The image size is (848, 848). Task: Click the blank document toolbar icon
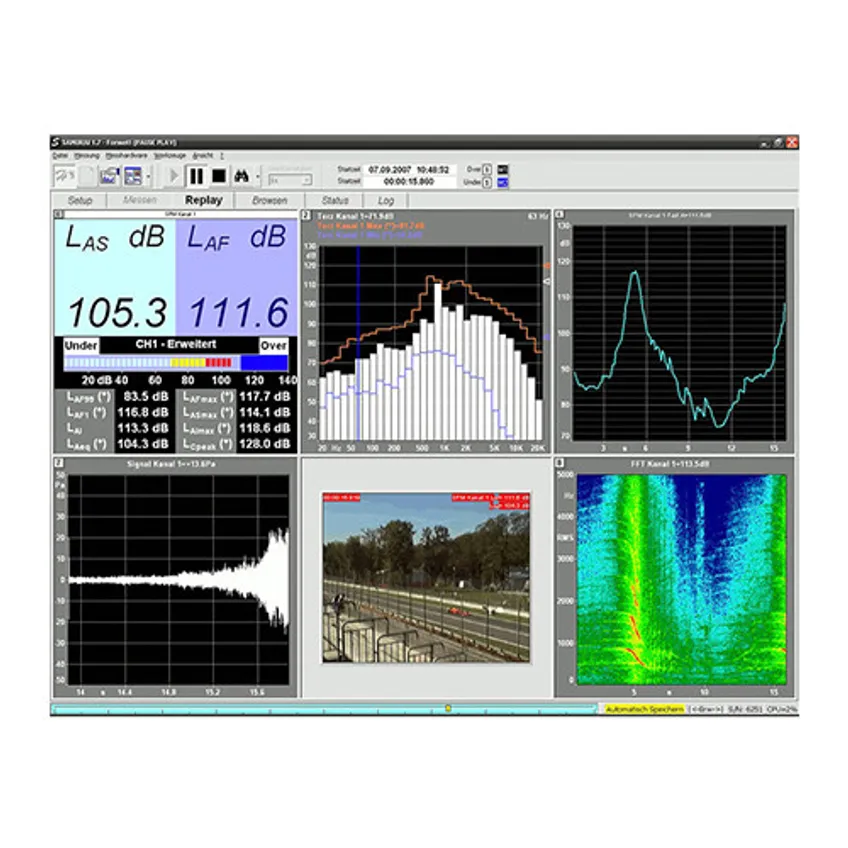(87, 176)
